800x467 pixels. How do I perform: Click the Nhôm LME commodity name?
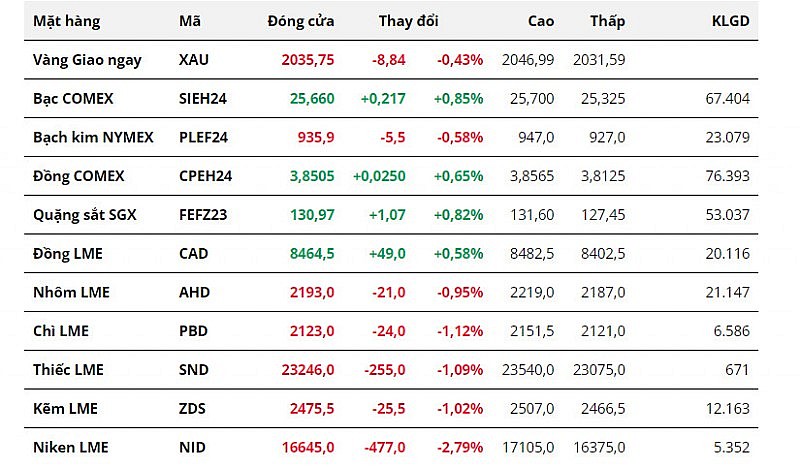71,292
